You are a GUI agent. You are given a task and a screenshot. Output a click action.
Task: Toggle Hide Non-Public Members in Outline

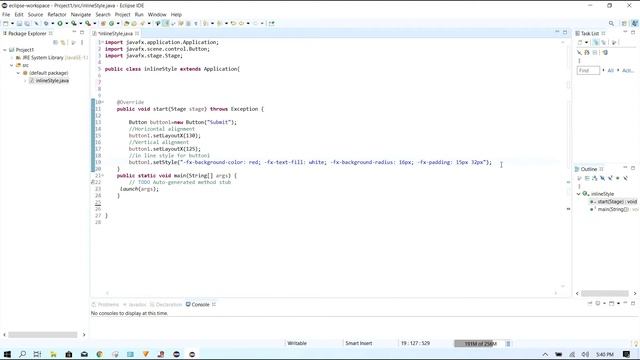(x=618, y=178)
